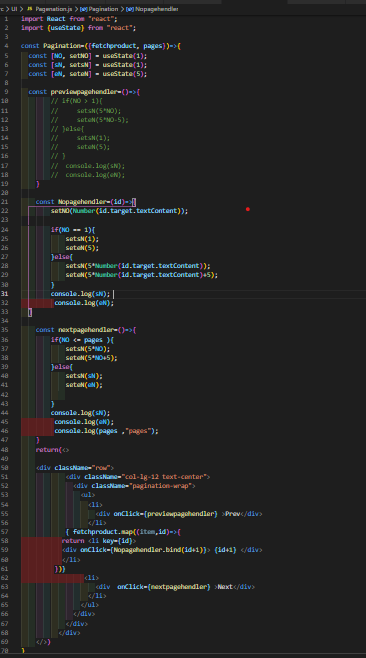The width and height of the screenshot is (366, 658).
Task: Click "Prev" text on line 55
Action: pos(233,514)
